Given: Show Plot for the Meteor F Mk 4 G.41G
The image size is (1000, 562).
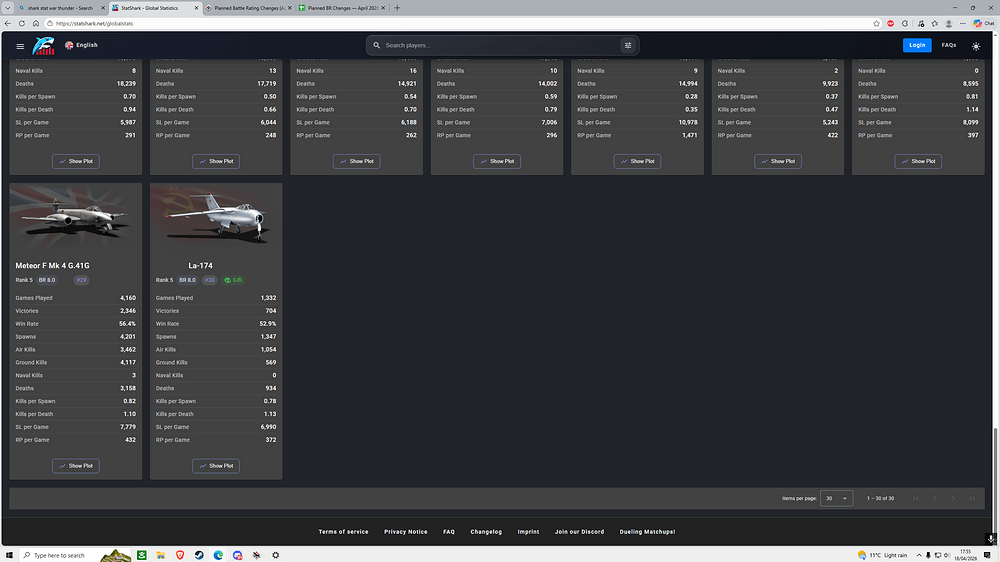Looking at the screenshot, I should click(76, 466).
